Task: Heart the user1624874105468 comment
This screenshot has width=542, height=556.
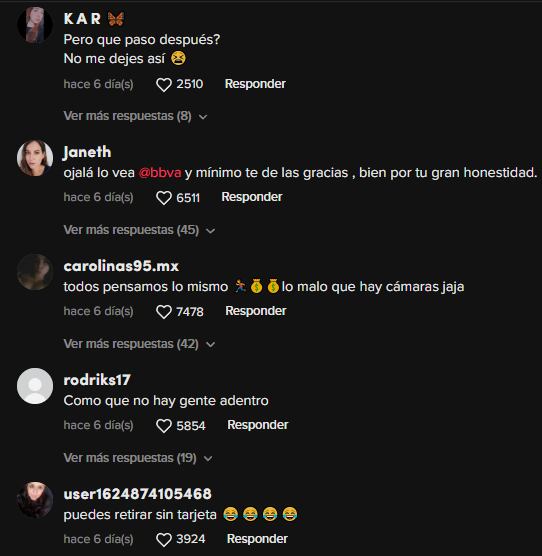Action: pyautogui.click(x=164, y=540)
